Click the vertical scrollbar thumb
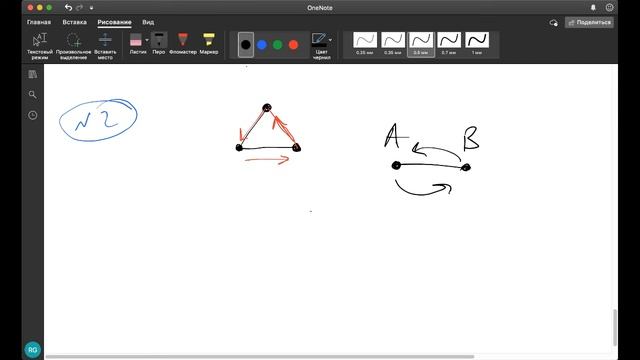Image resolution: width=640 pixels, height=360 pixels. [x=615, y=327]
